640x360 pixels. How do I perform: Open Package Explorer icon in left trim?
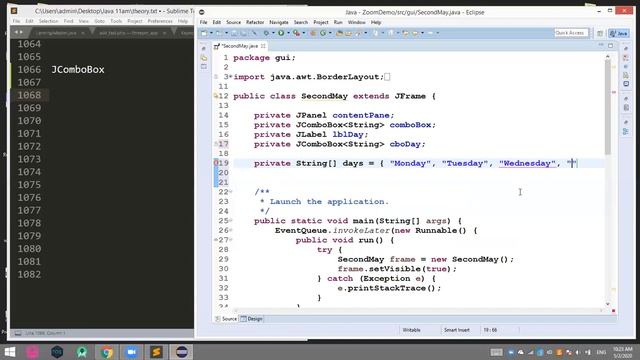[x=204, y=58]
